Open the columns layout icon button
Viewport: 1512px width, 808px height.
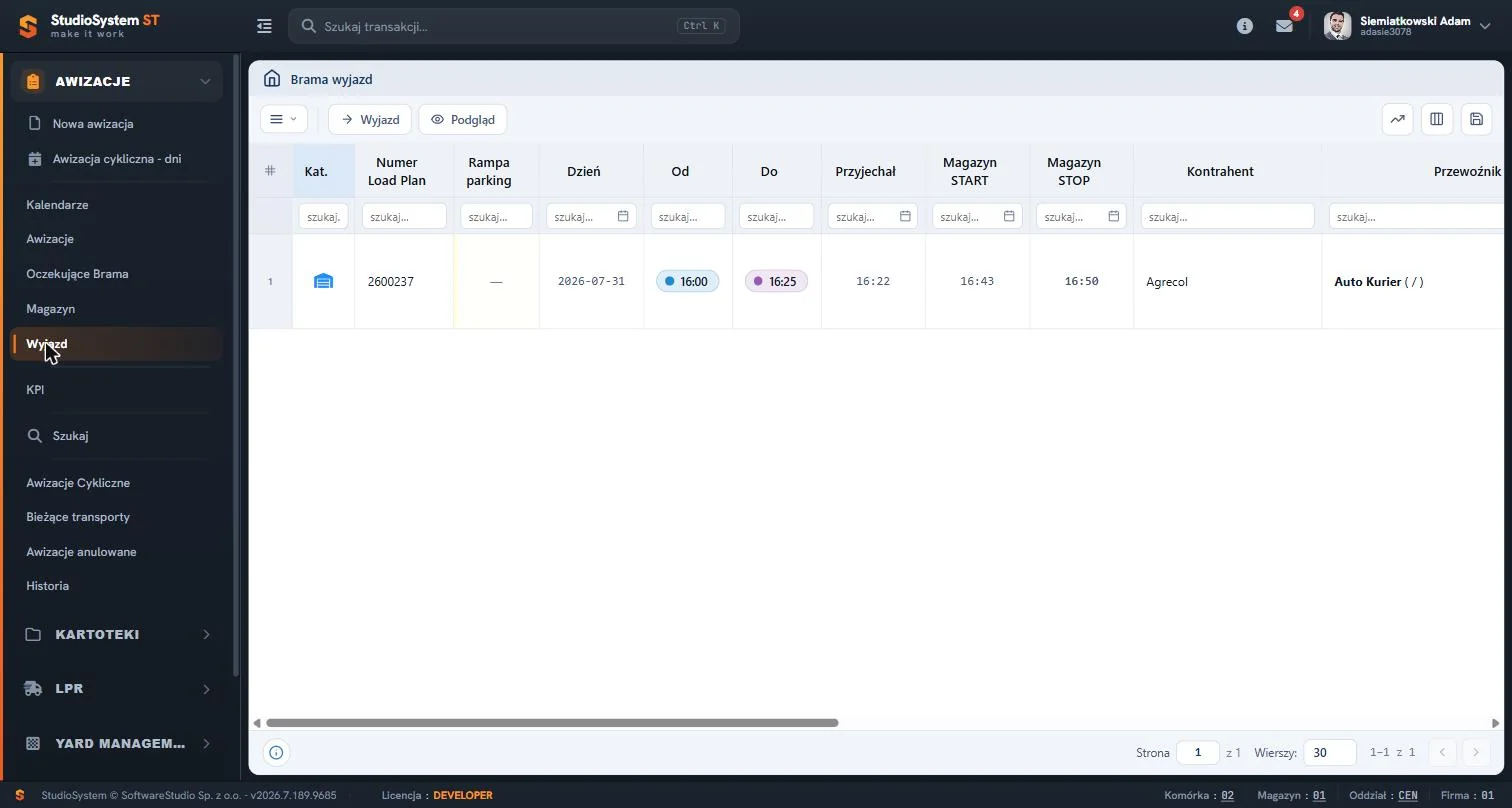pos(1437,119)
